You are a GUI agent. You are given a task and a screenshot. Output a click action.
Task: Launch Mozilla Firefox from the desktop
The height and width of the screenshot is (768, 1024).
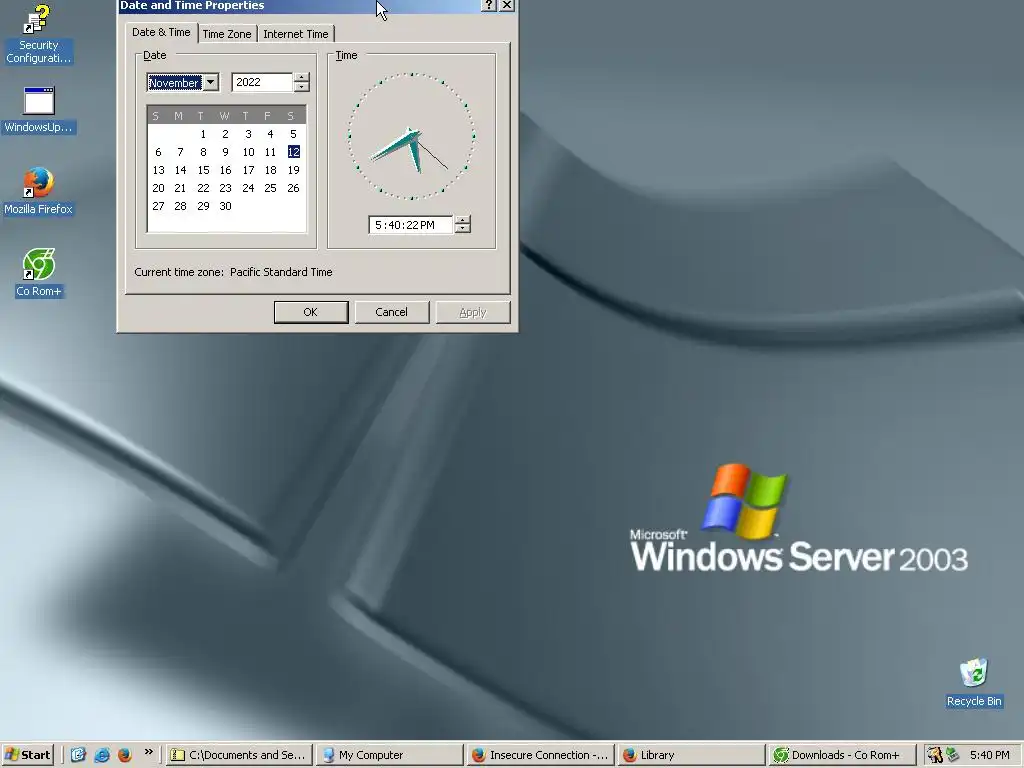(x=38, y=191)
